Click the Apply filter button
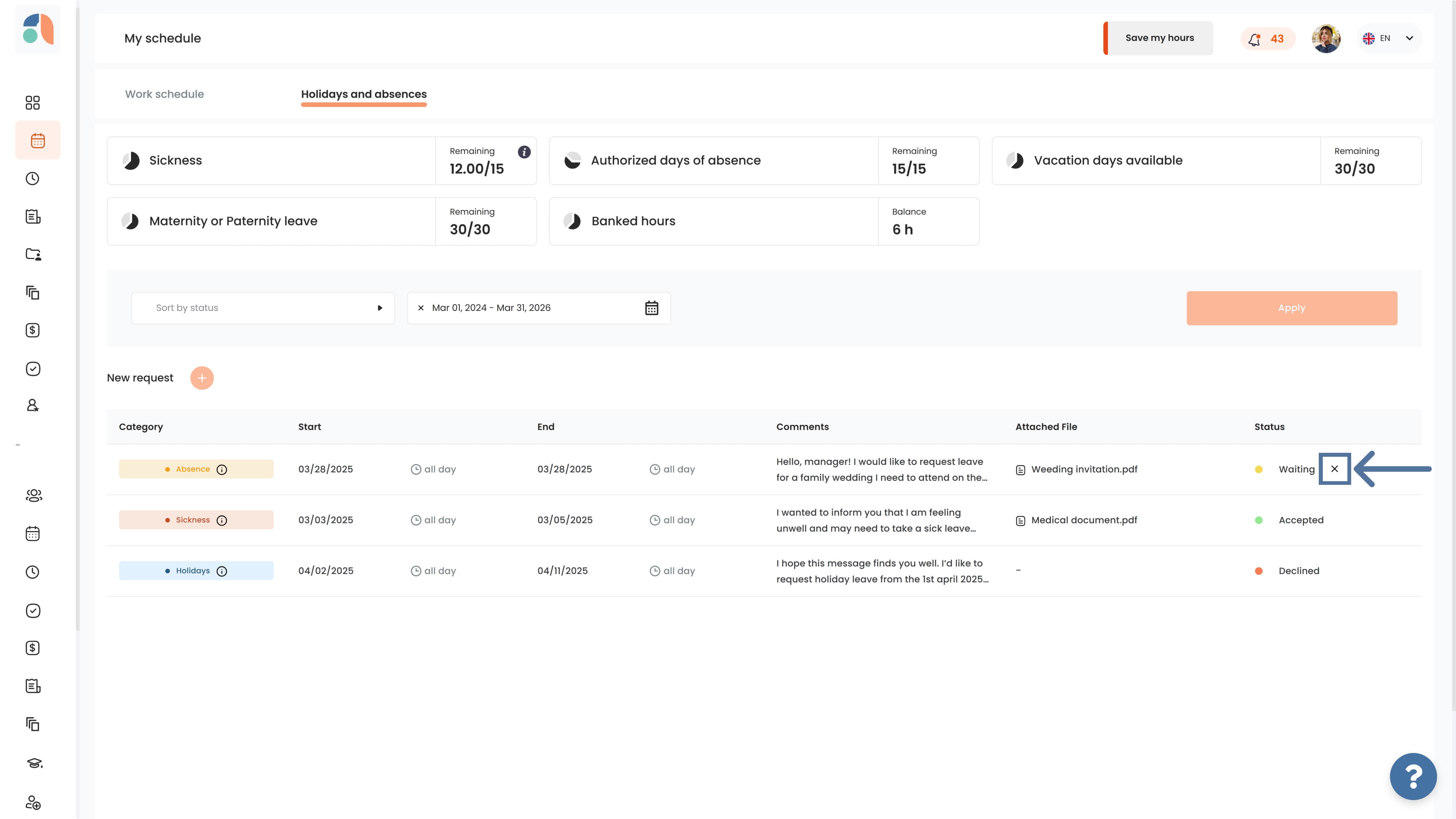 (x=1291, y=308)
